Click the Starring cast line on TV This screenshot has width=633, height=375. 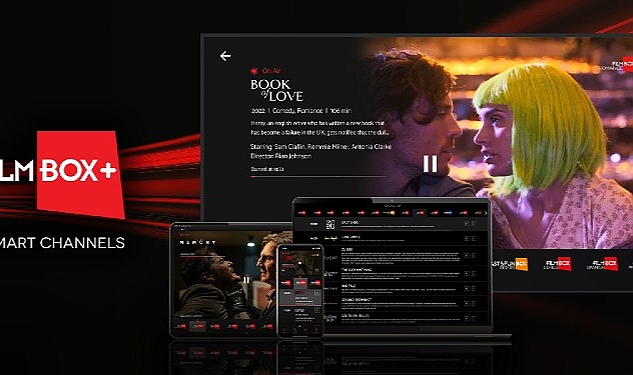[321, 147]
